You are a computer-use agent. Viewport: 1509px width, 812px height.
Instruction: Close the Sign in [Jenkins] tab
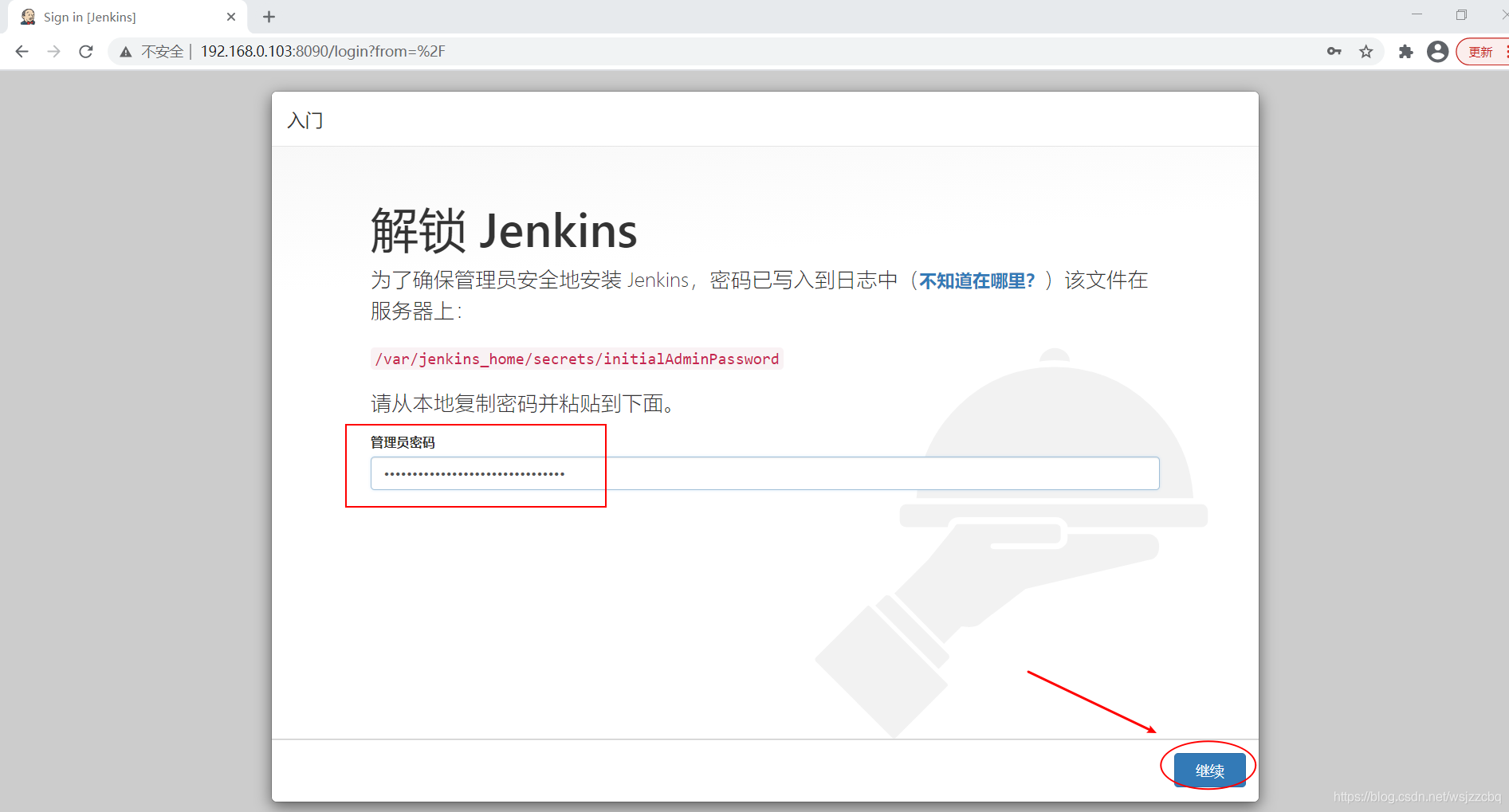click(x=231, y=17)
